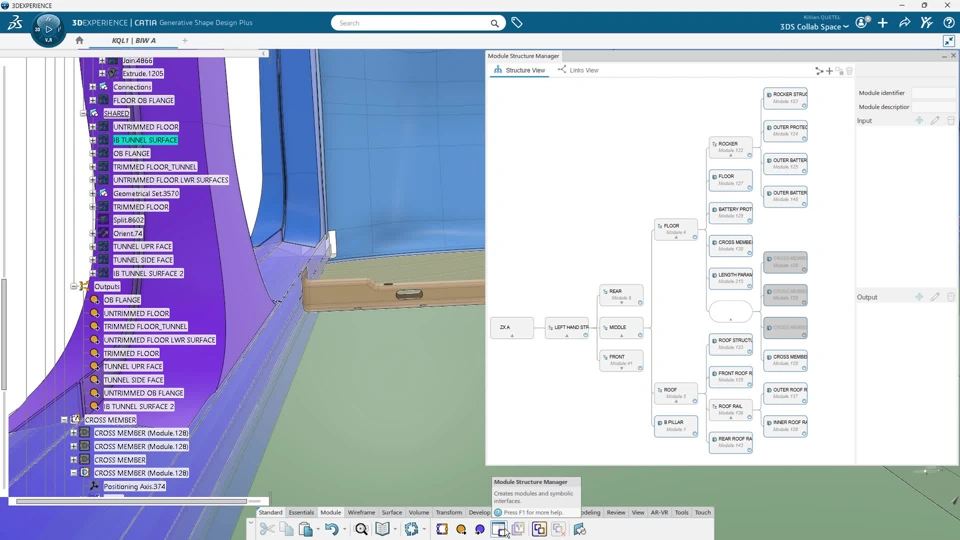
Task: Select UNTRIMMED OB FLANGE output
Action: 143,393
